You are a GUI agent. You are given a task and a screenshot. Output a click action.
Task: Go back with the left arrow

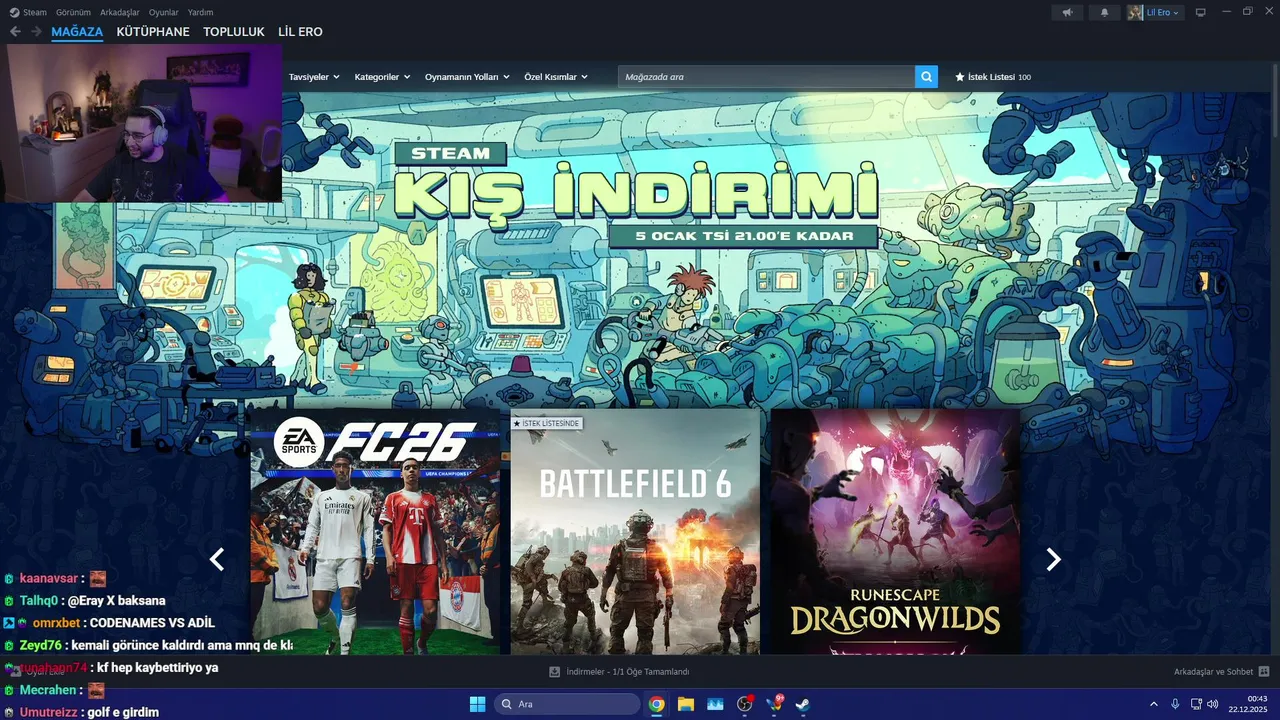(x=15, y=32)
